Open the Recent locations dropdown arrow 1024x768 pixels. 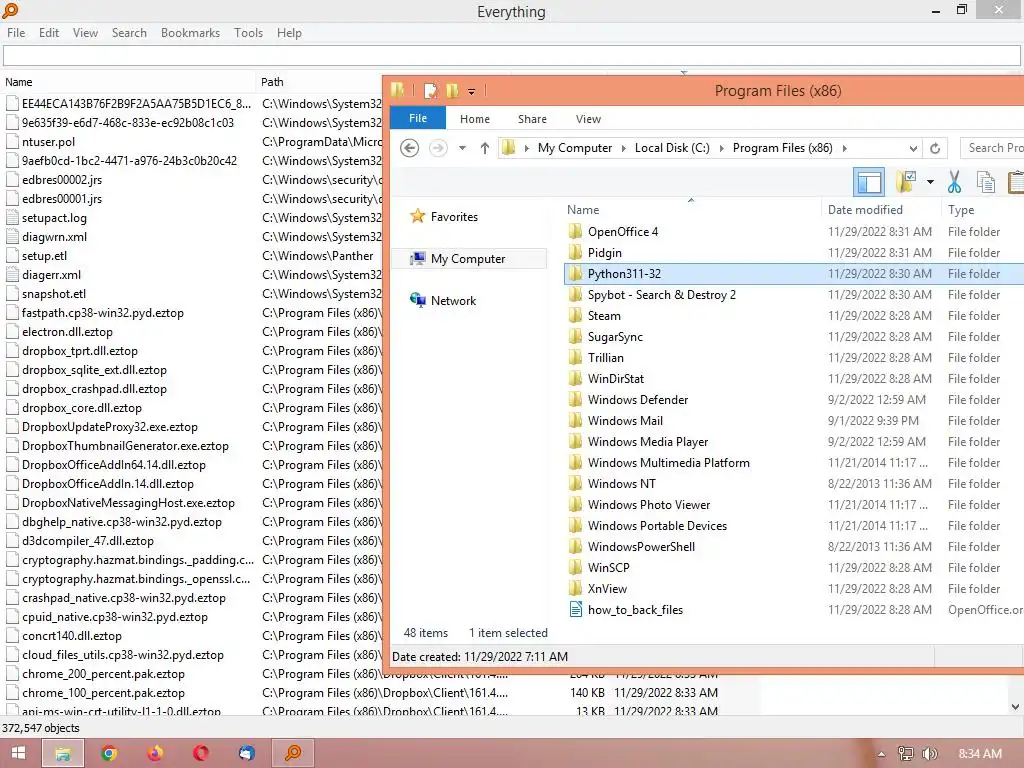462,148
